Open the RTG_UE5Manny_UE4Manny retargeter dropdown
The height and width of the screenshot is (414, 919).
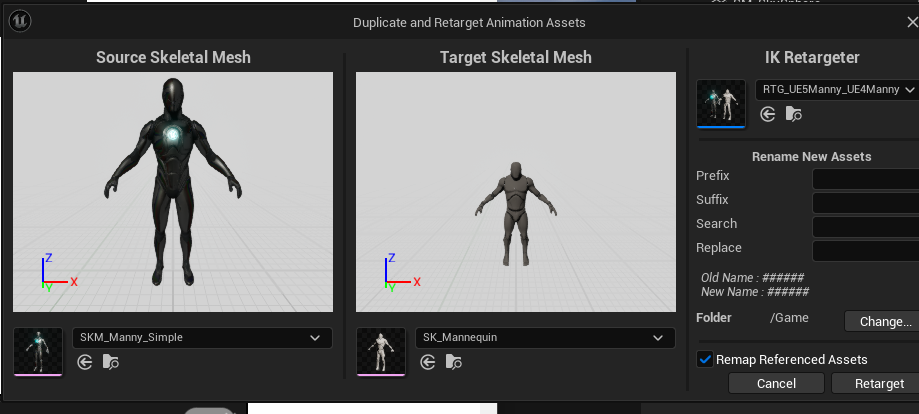pyautogui.click(x=837, y=90)
